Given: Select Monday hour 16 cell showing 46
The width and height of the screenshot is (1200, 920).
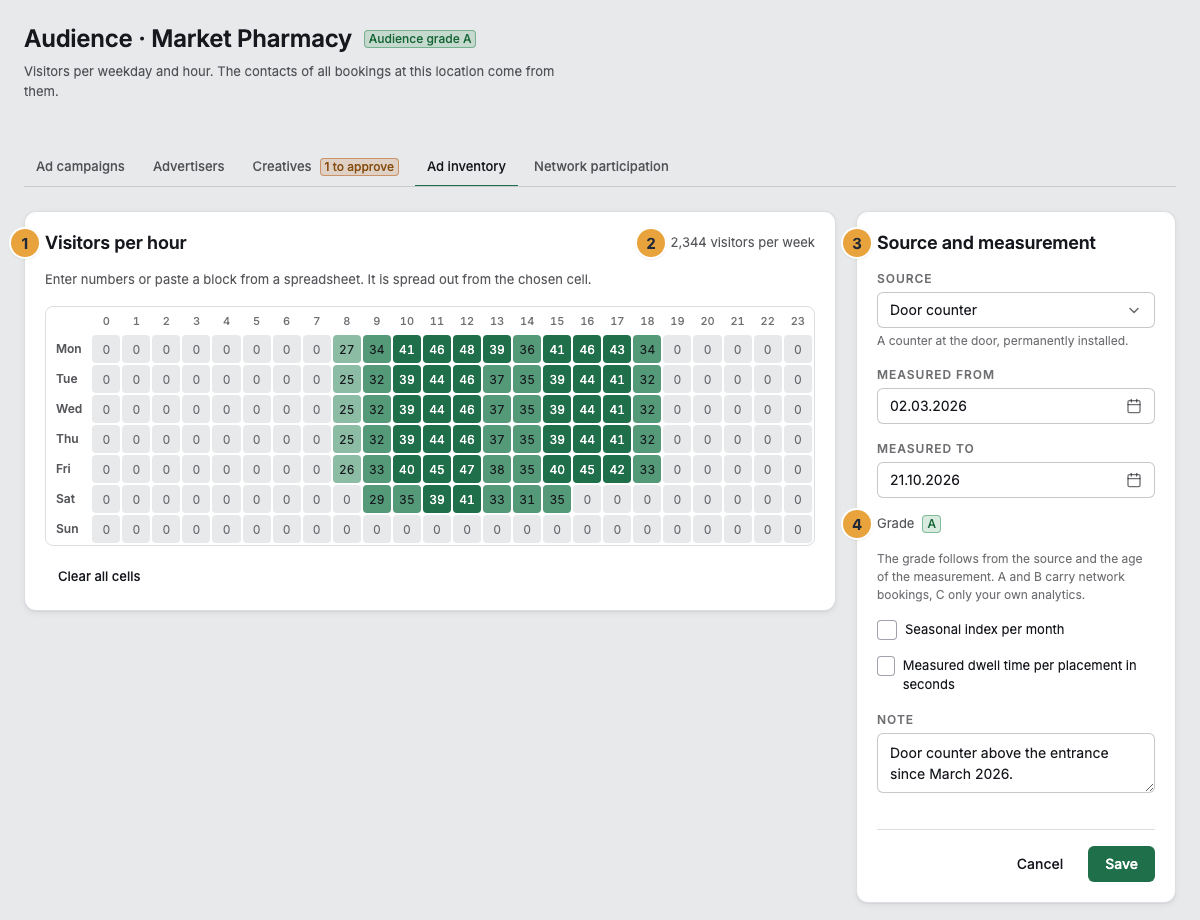Looking at the screenshot, I should [587, 350].
